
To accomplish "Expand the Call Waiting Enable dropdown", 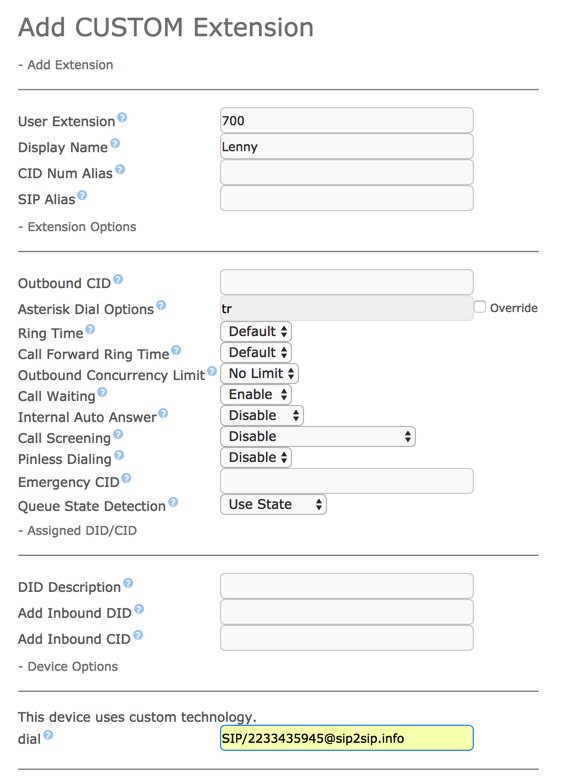I will 256,394.
